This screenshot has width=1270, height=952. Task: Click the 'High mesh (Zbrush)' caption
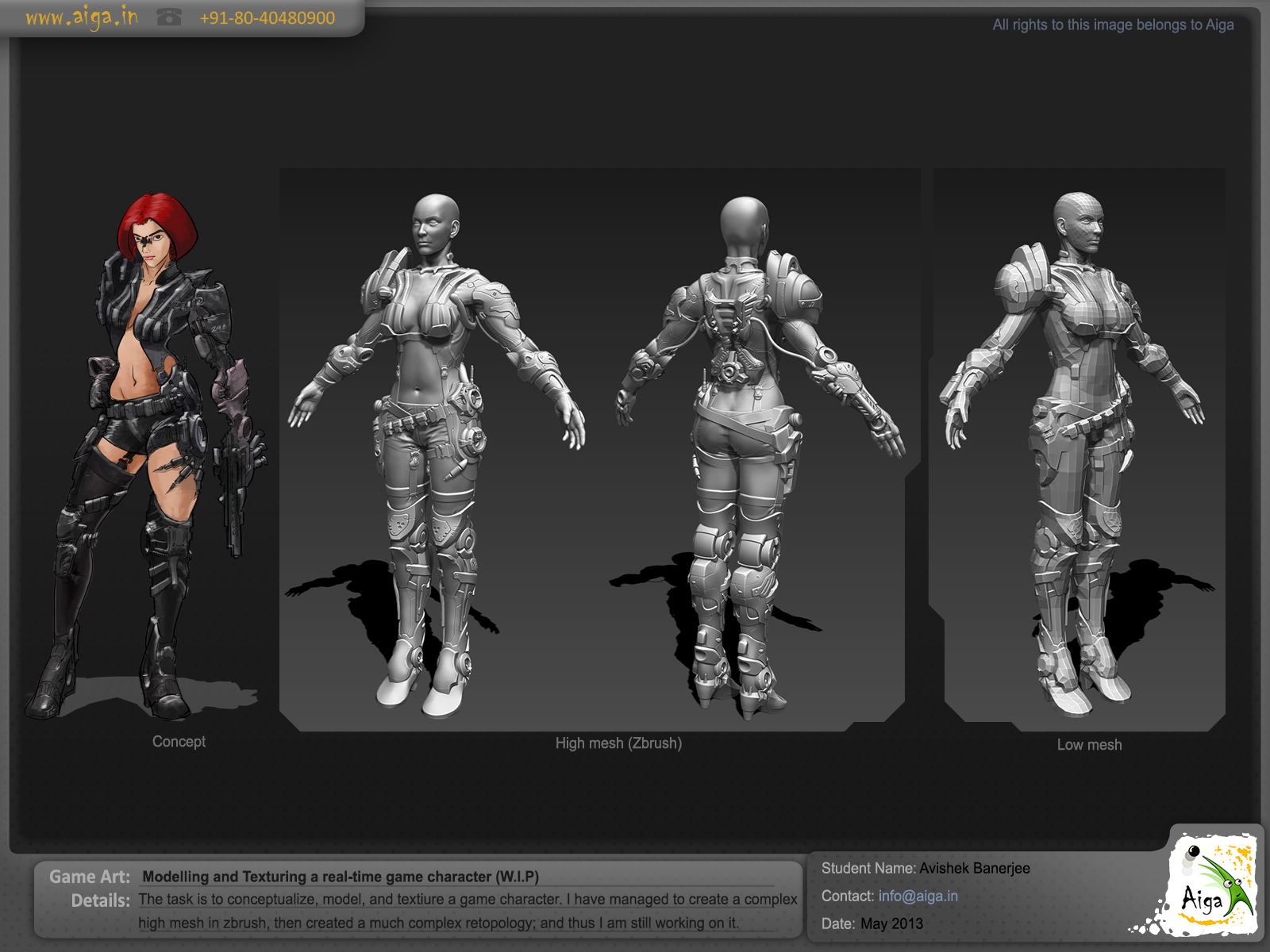(x=618, y=743)
